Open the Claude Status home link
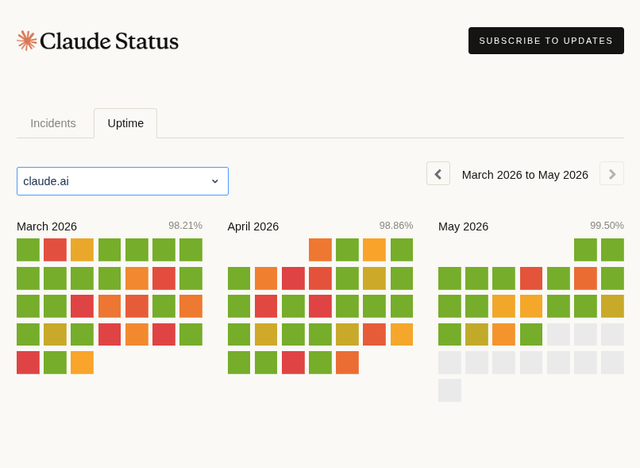Viewport: 640px width, 468px height. (98, 41)
